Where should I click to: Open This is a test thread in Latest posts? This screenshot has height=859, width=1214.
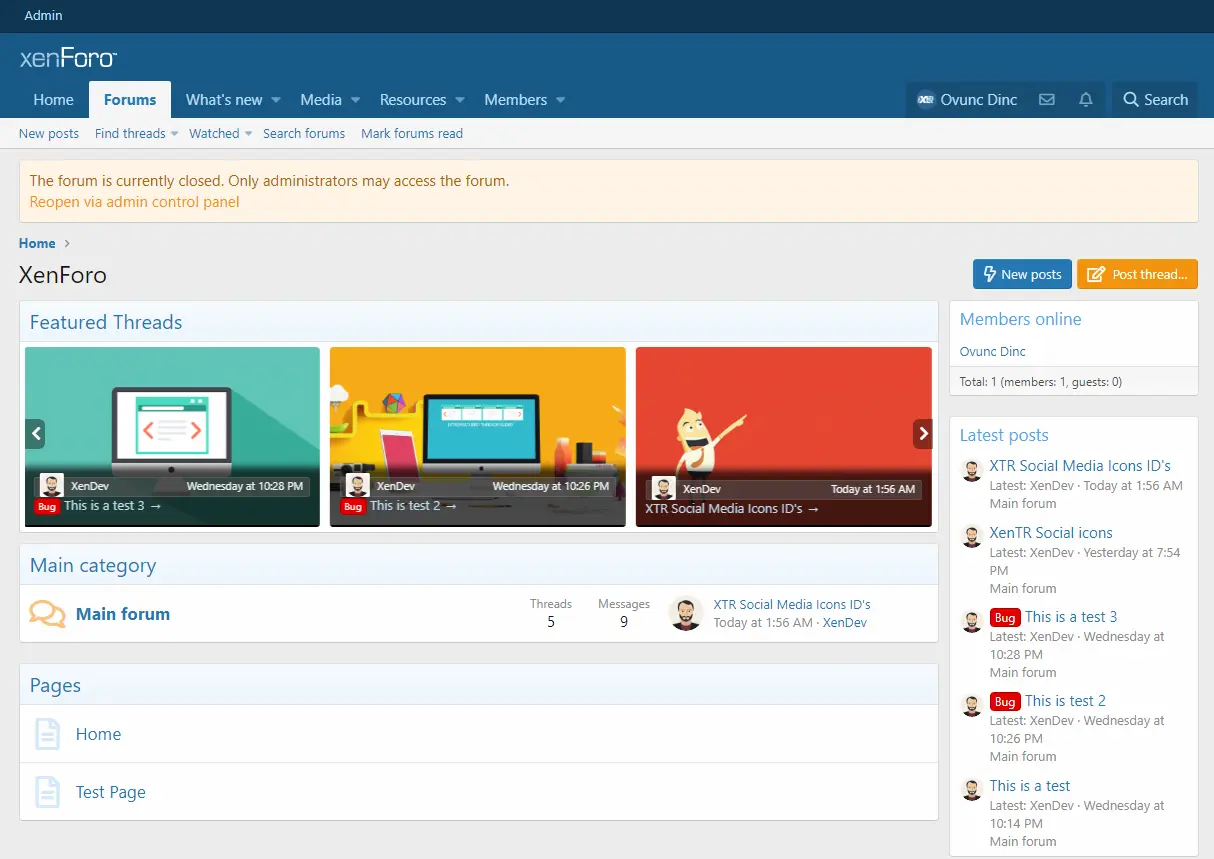[x=1030, y=786]
